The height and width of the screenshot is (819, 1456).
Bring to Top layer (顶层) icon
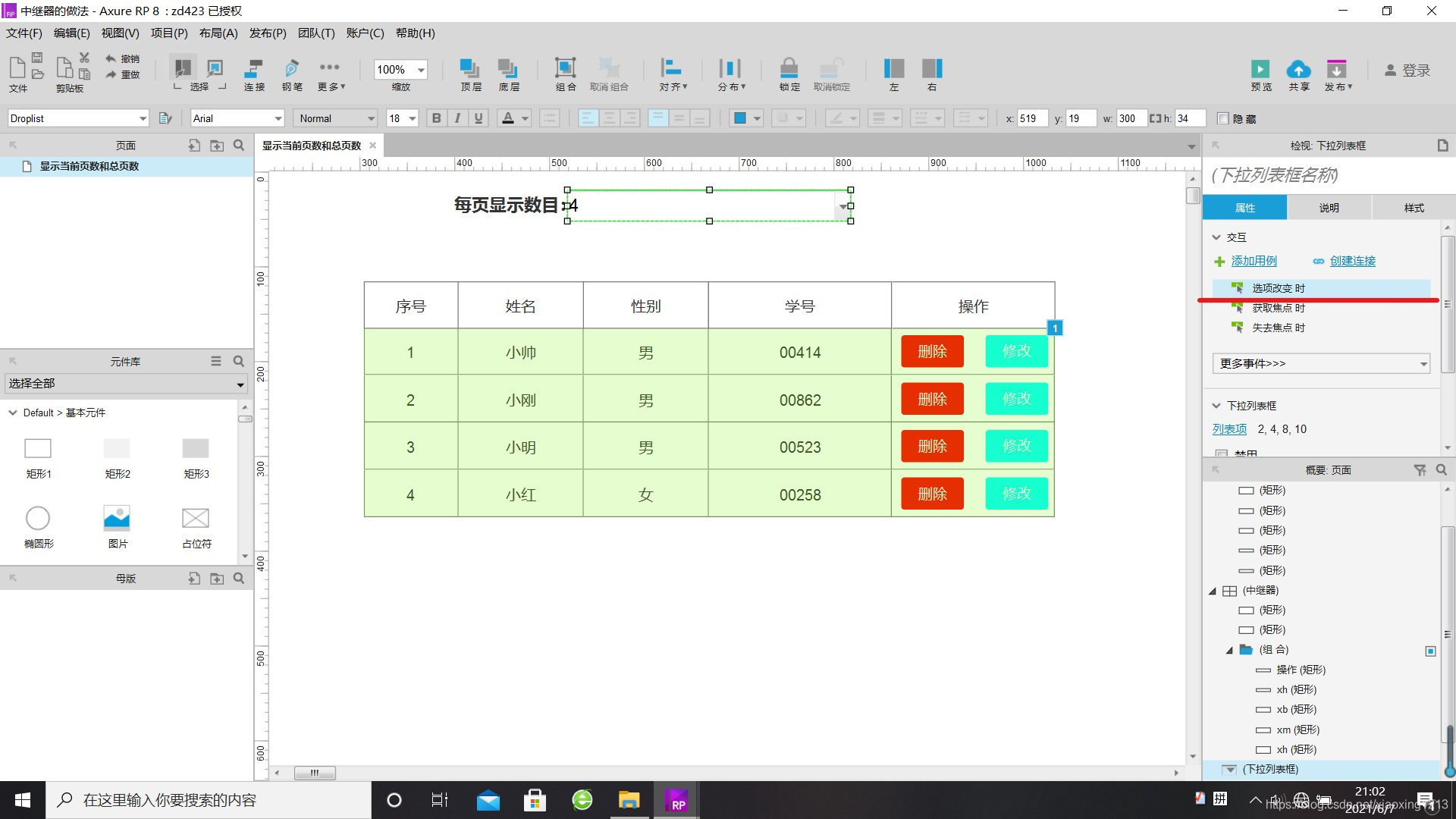click(x=470, y=68)
